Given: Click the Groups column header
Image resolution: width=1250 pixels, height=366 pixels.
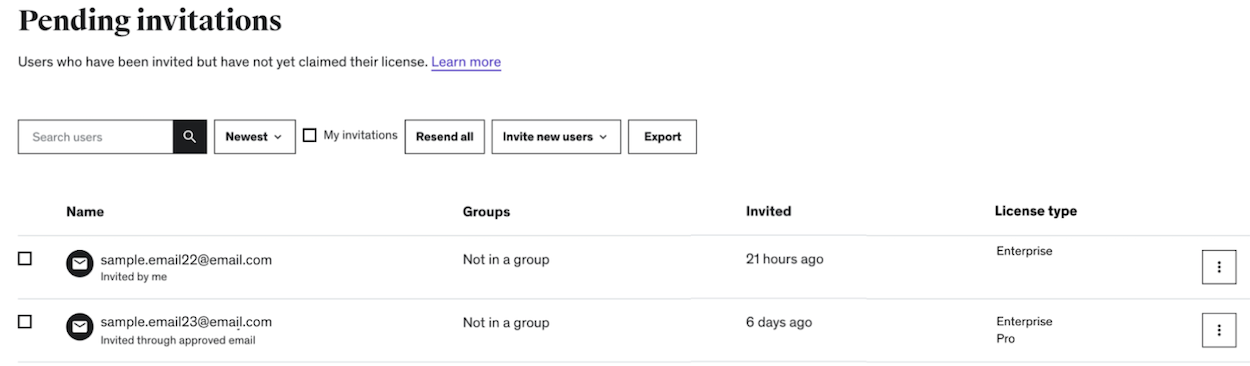Looking at the screenshot, I should coord(486,211).
